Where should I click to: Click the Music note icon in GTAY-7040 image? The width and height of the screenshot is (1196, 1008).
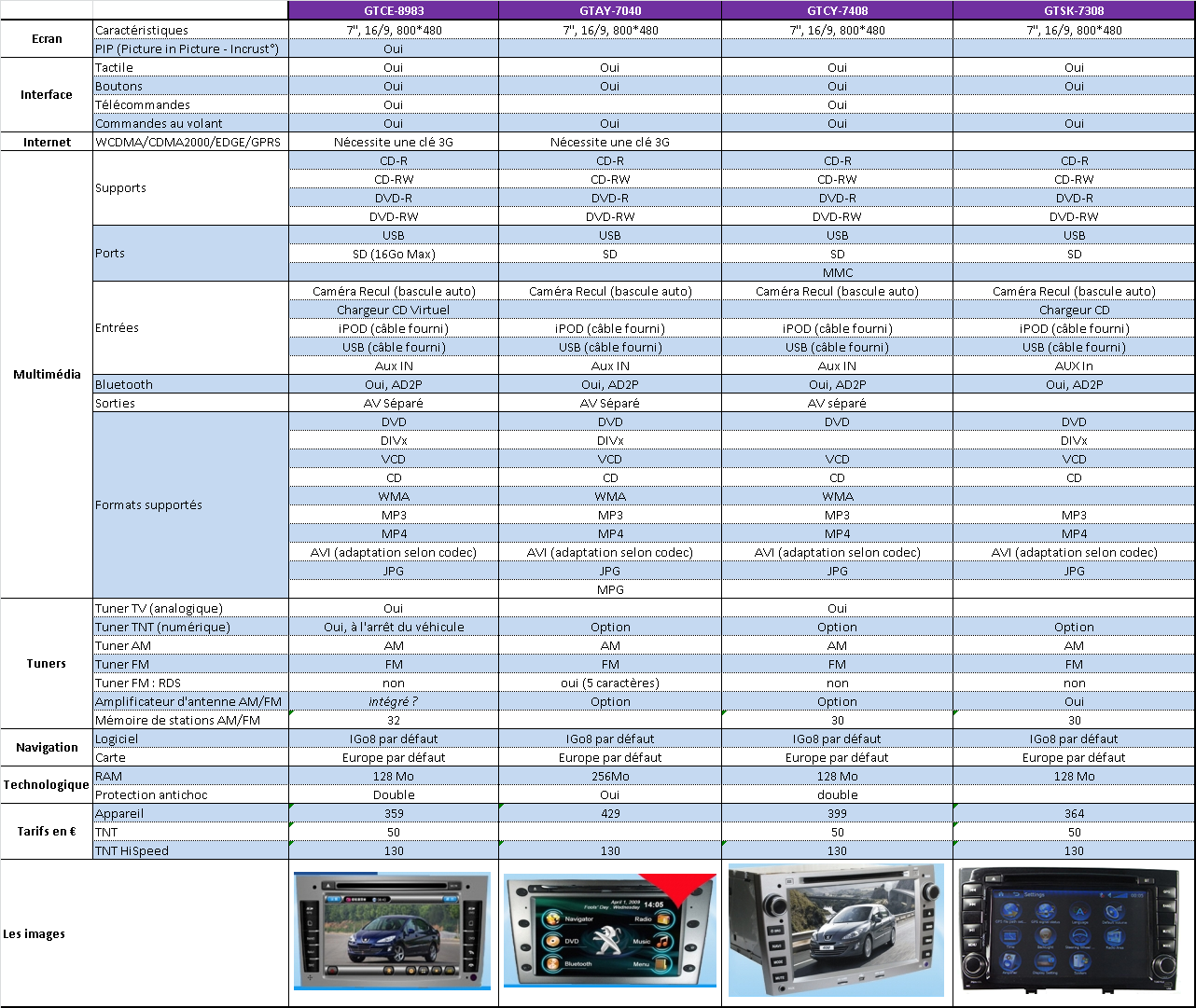pyautogui.click(x=663, y=942)
